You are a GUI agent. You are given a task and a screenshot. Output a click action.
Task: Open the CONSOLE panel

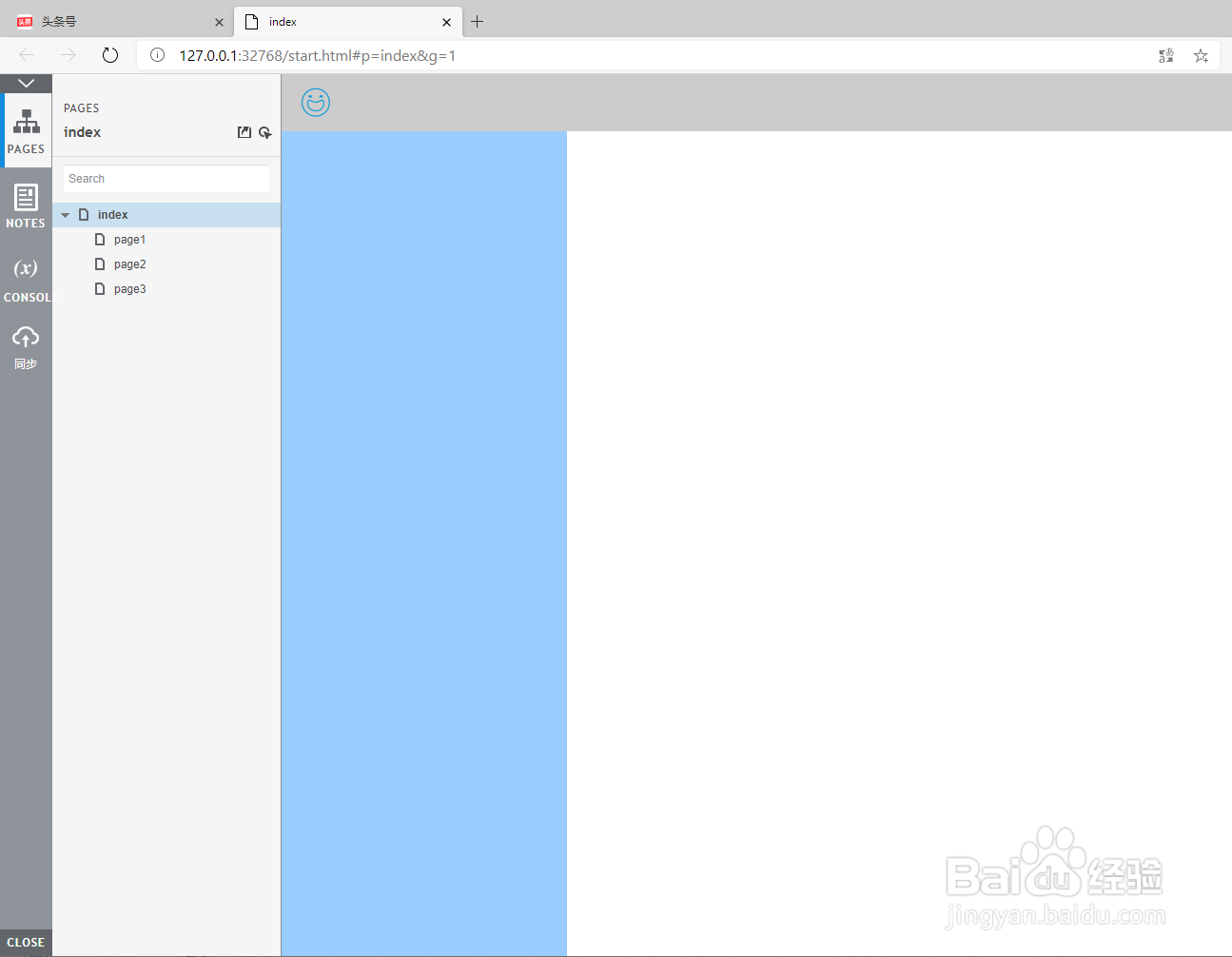26,280
